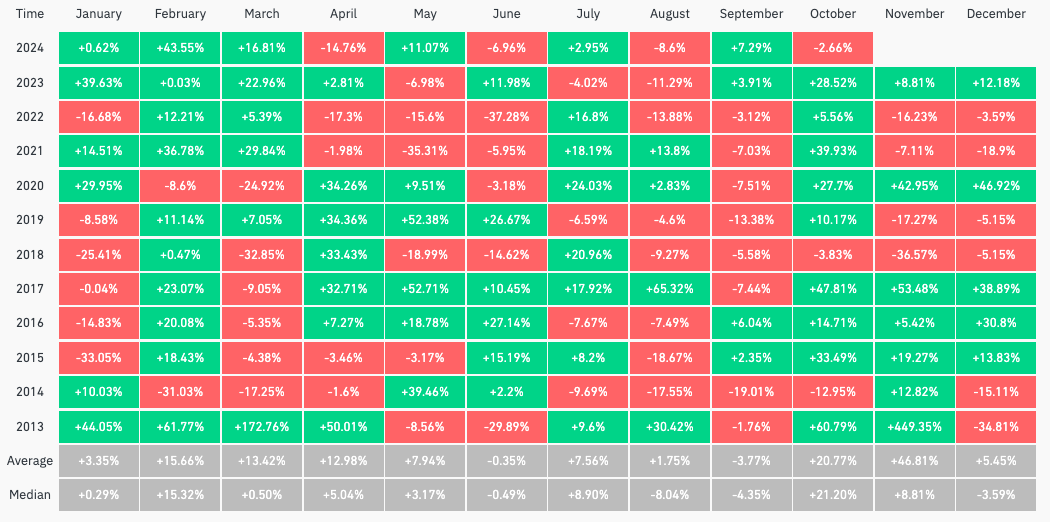
Task: Click the +65.32% August 2017 cell
Action: pyautogui.click(x=669, y=289)
